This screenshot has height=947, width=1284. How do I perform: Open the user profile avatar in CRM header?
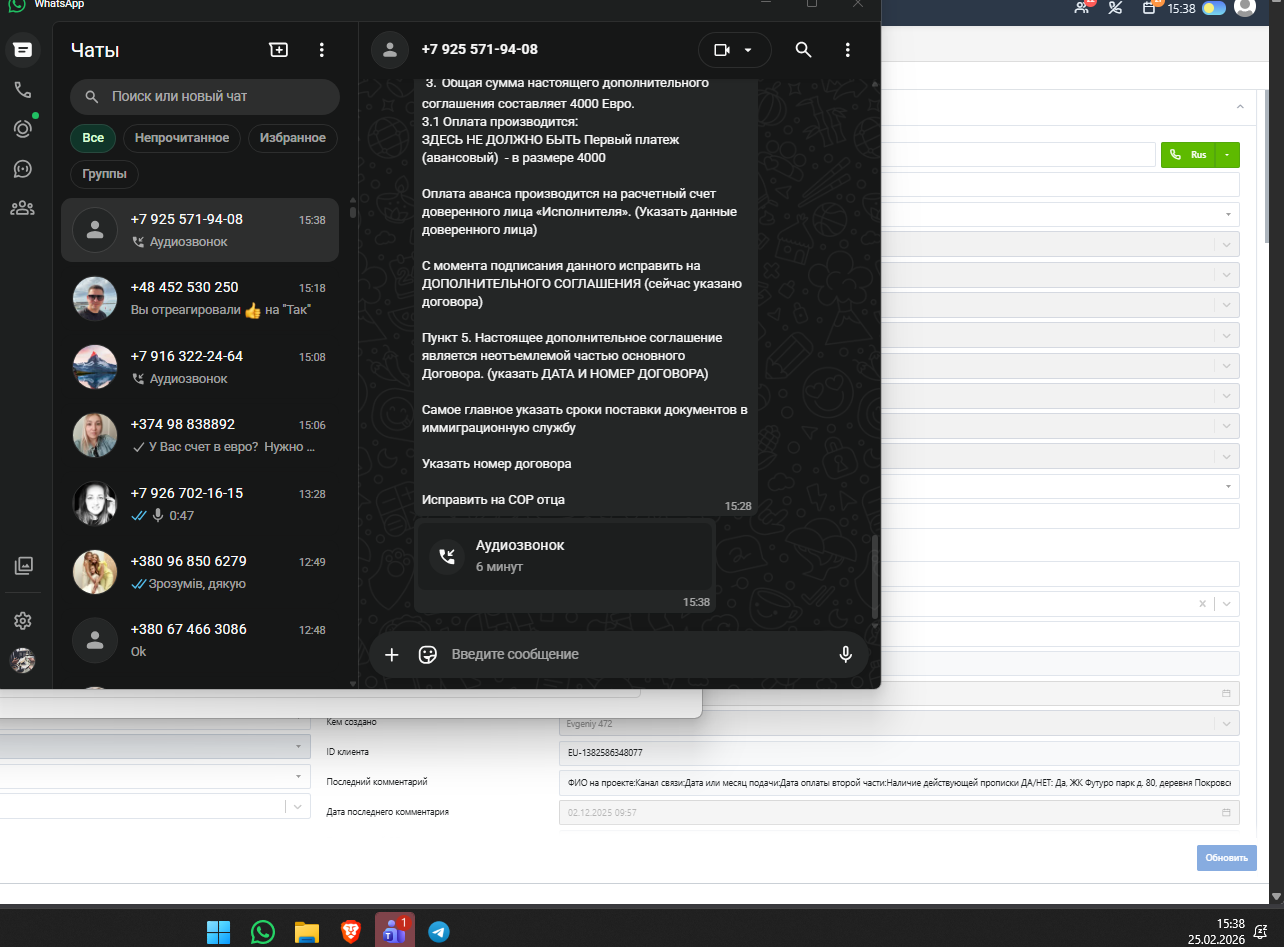(1244, 7)
